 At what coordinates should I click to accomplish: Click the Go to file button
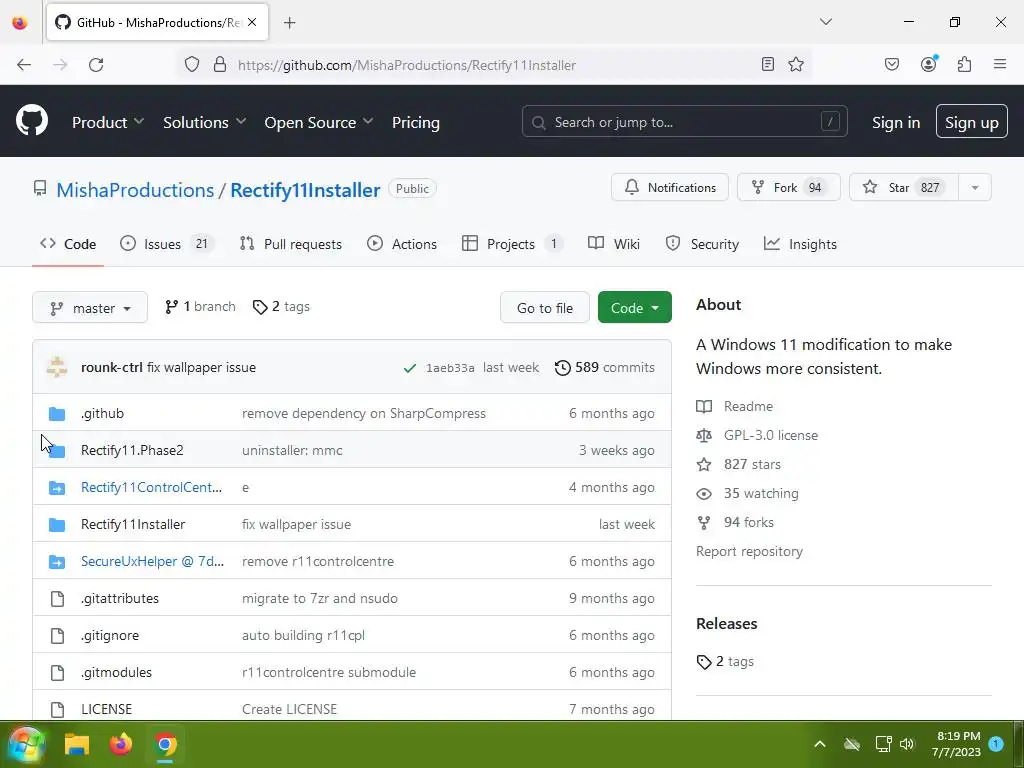click(545, 308)
